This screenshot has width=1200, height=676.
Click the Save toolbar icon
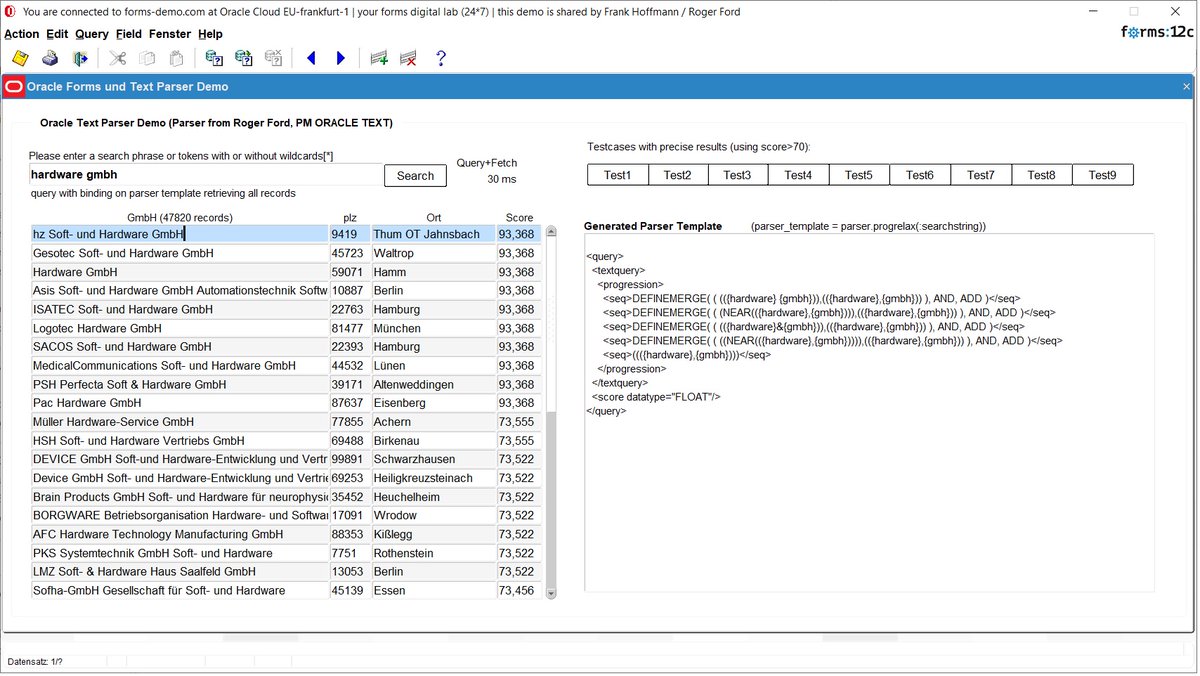point(19,58)
